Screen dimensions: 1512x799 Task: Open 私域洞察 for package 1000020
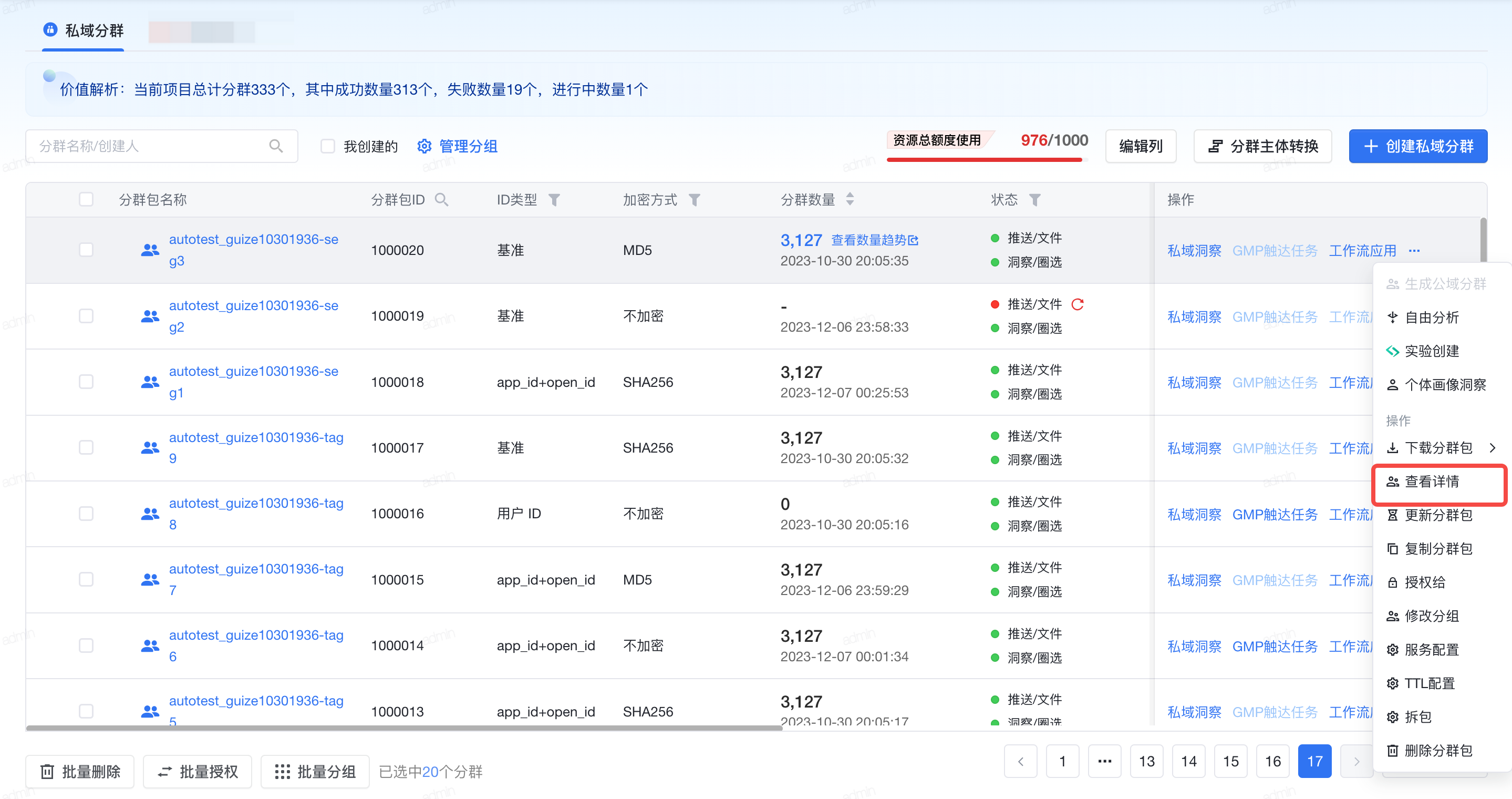[1194, 251]
